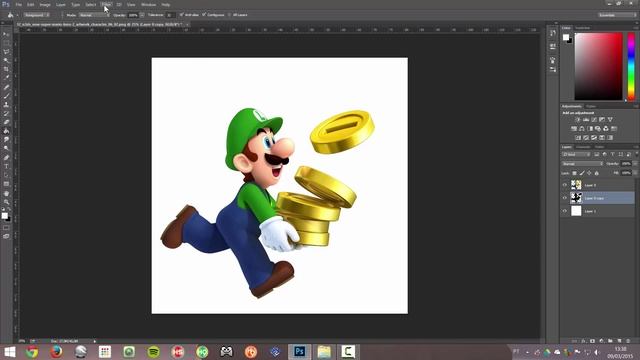Image resolution: width=640 pixels, height=360 pixels.
Task: Select the Horizontal Type tool
Action: tap(6, 166)
